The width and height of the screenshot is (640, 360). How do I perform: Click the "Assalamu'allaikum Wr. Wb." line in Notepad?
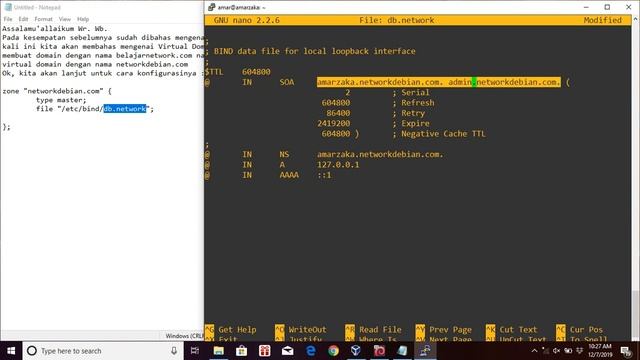tap(55, 29)
